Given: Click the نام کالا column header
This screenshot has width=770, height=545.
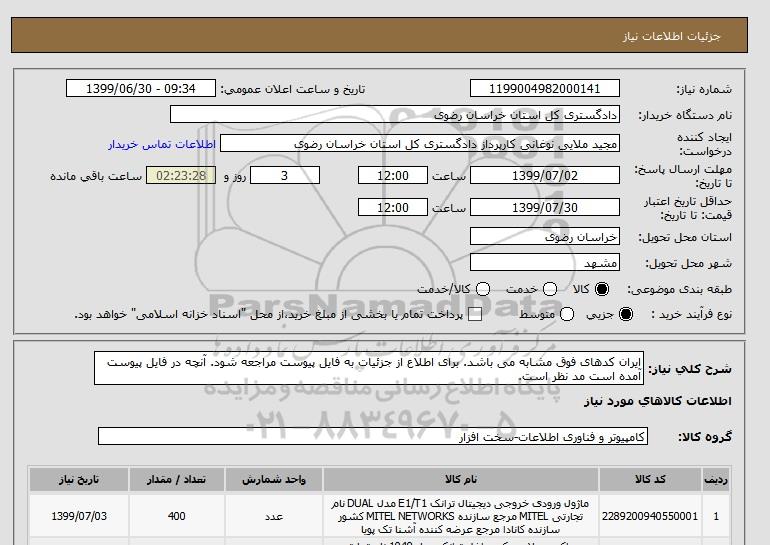Looking at the screenshot, I should click(x=461, y=480).
